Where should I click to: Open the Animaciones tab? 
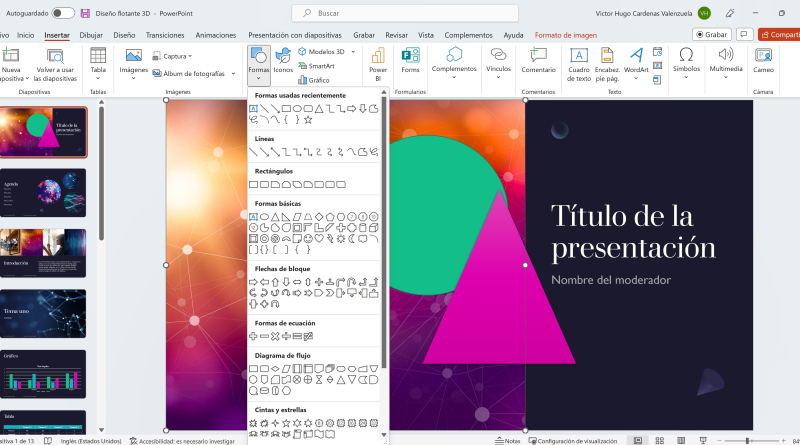click(x=216, y=35)
